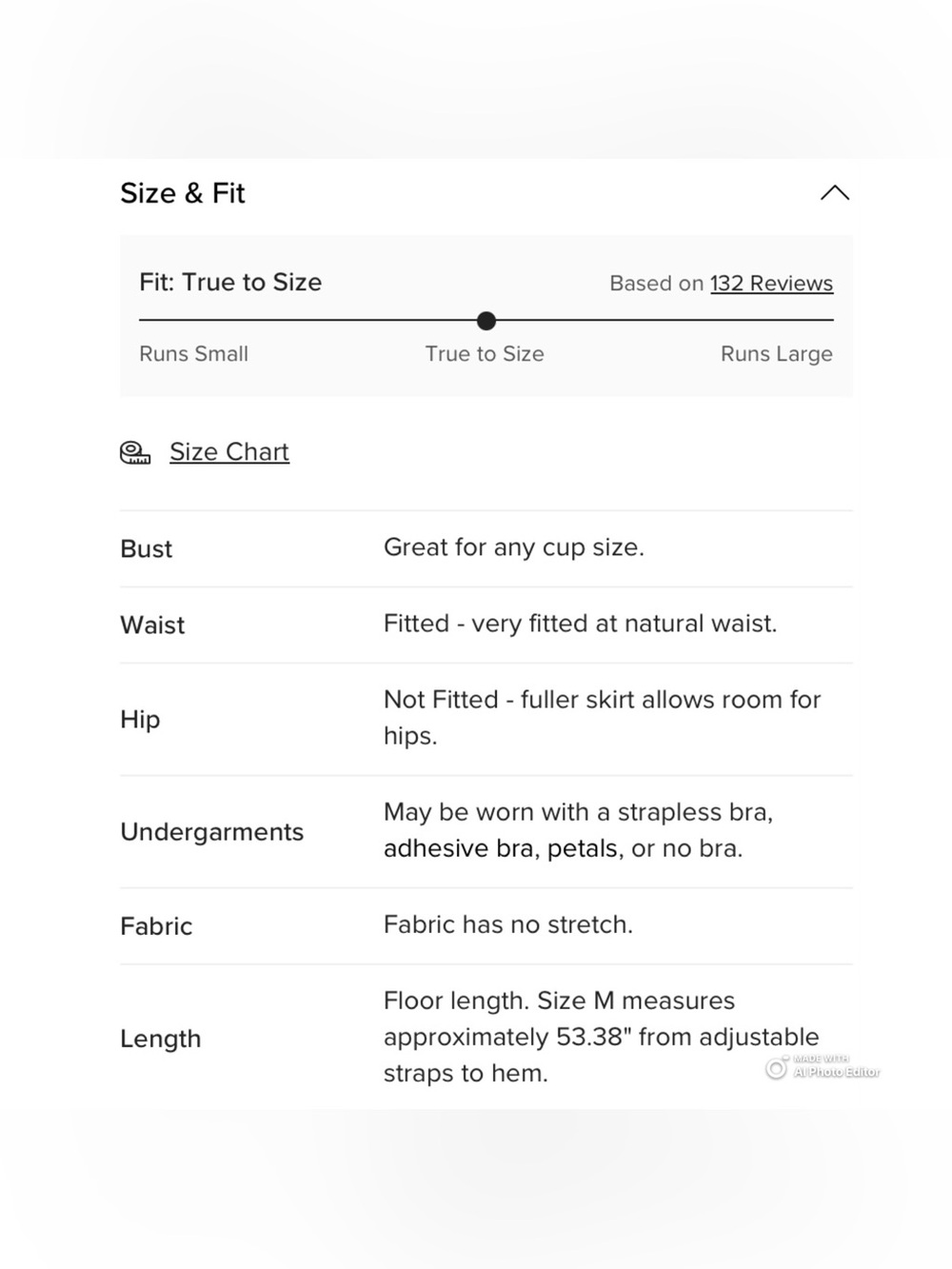Click the Floor length measurement description

pos(602,1037)
